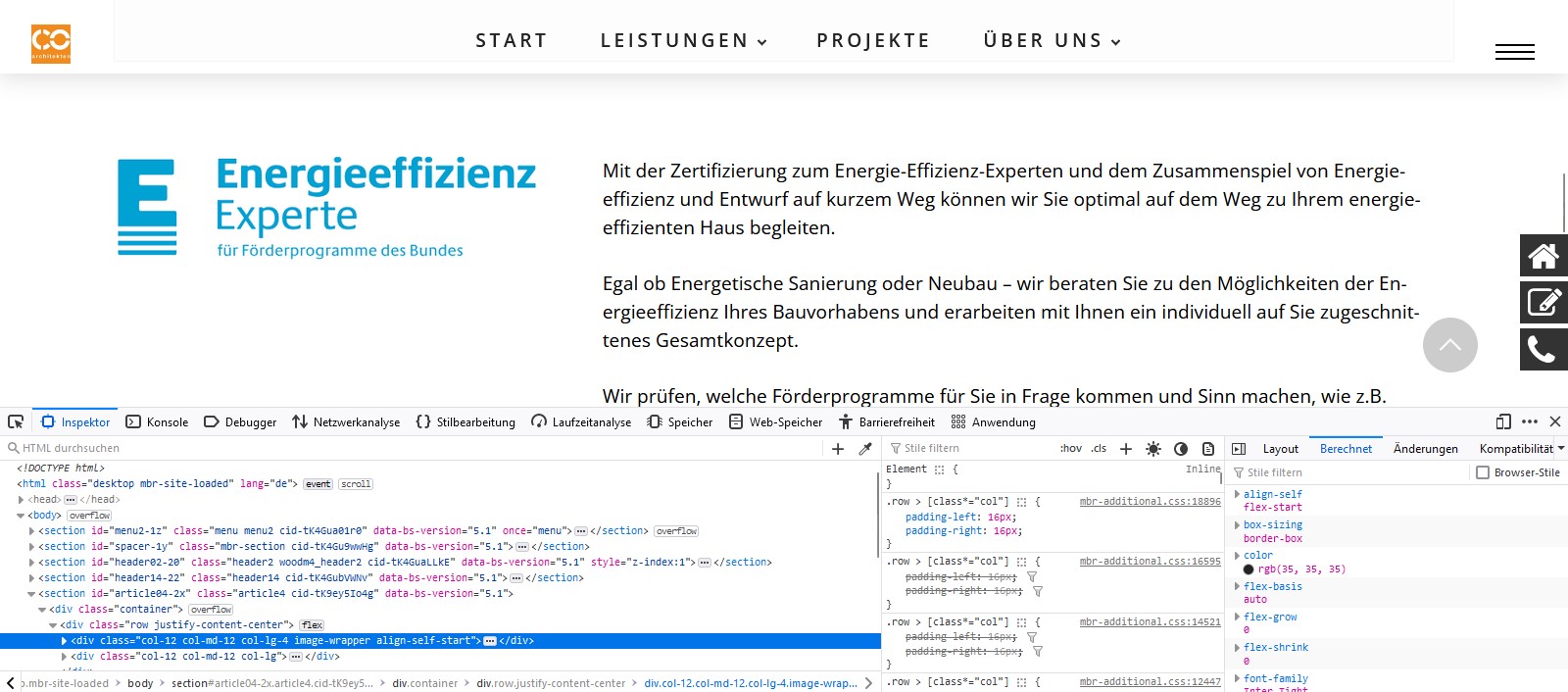Open the Laufzeitanalyse tab
This screenshot has width=1568, height=692.
coord(581,421)
